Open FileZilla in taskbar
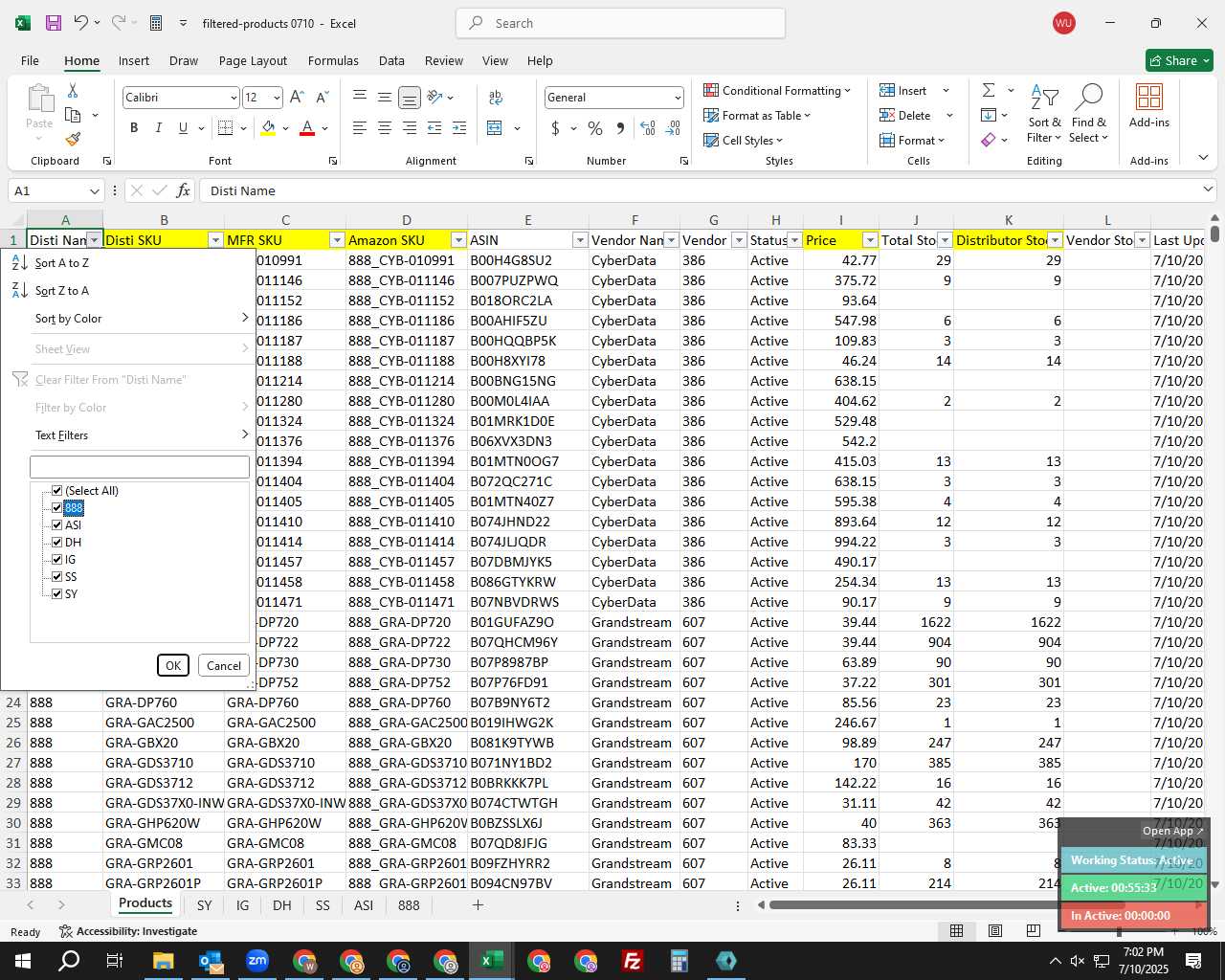This screenshot has width=1225, height=980. coord(632,961)
